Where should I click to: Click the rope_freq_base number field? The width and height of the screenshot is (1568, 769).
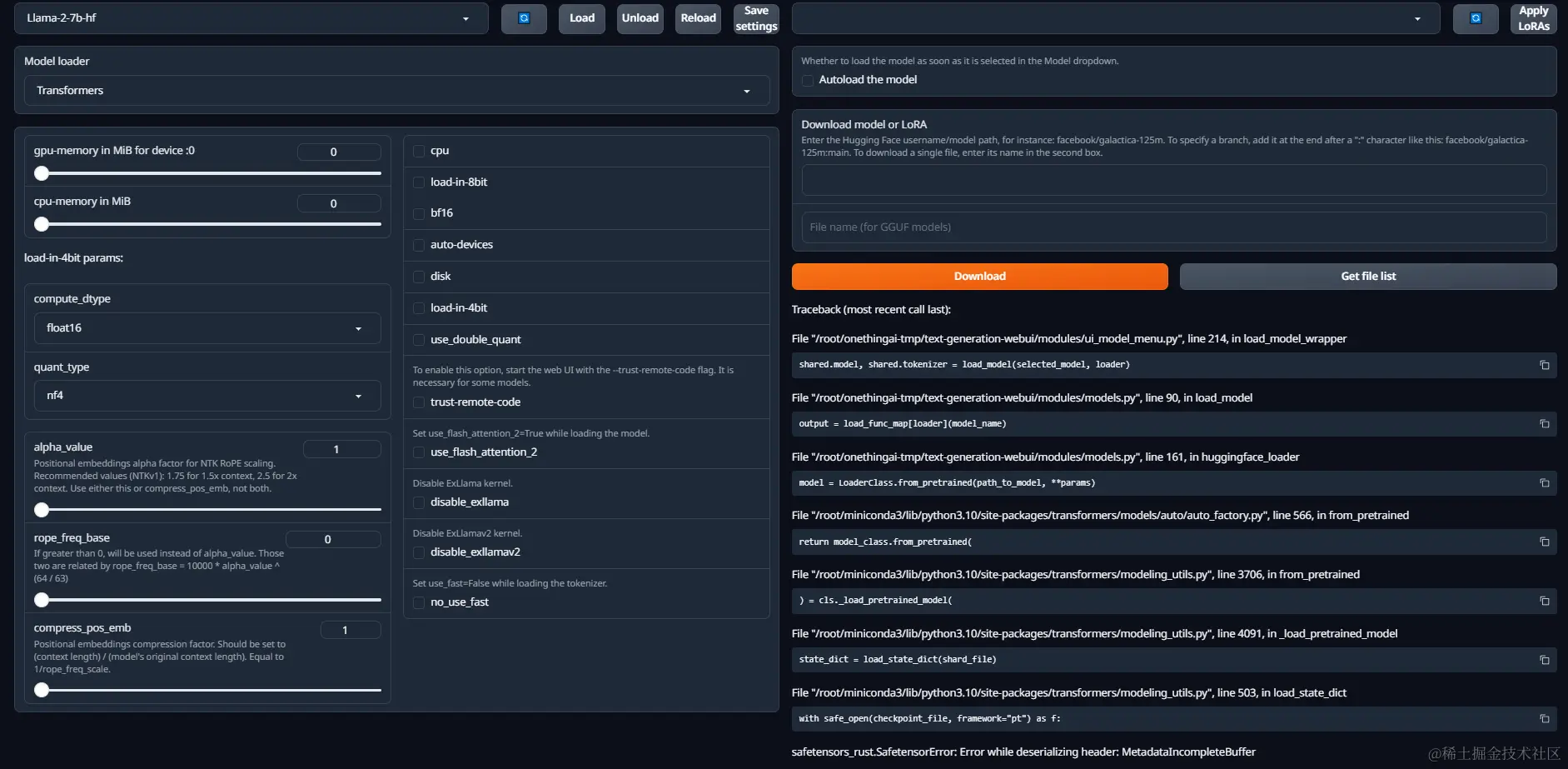tap(333, 540)
